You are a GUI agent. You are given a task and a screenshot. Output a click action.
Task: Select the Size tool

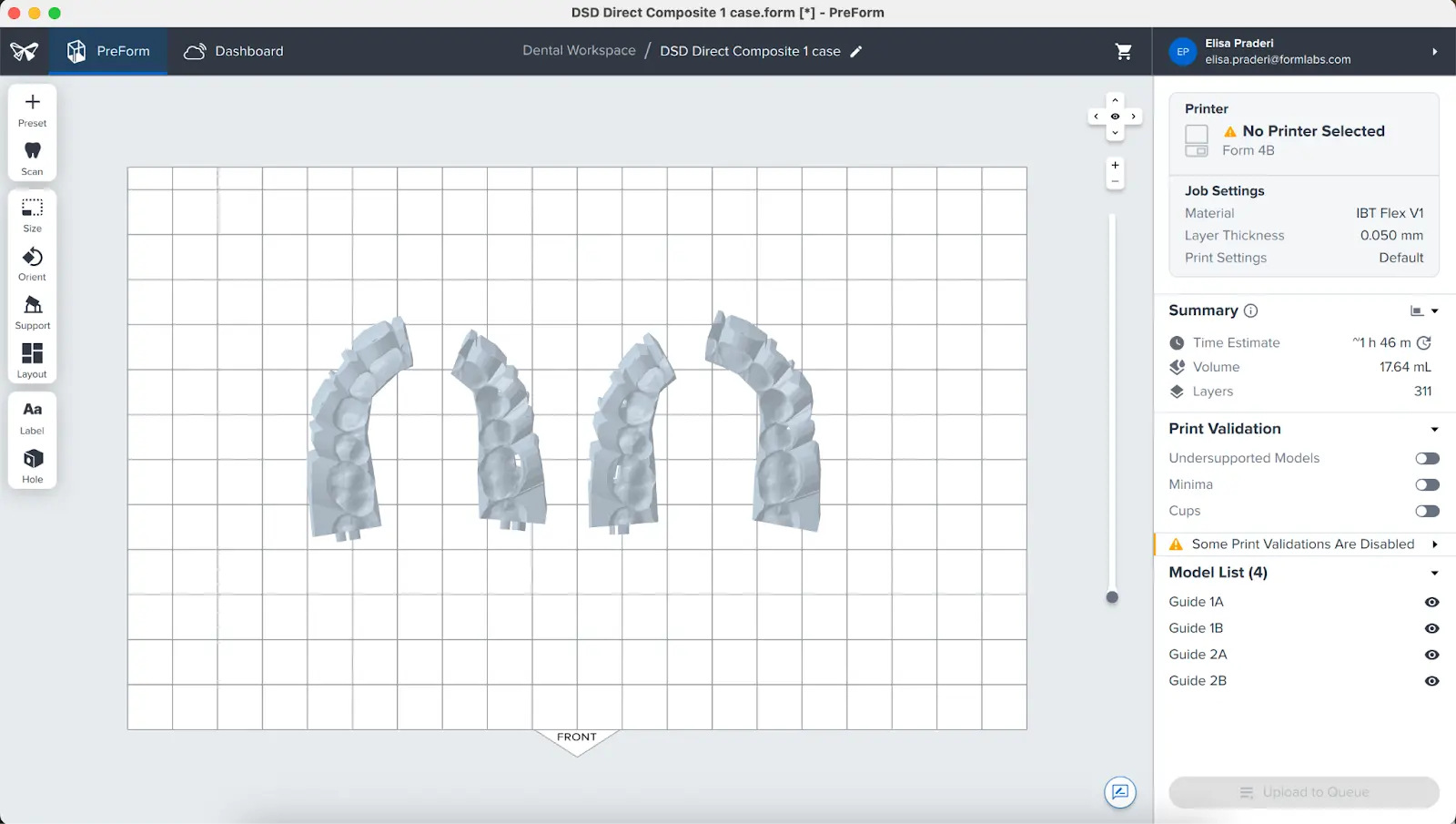coord(32,215)
